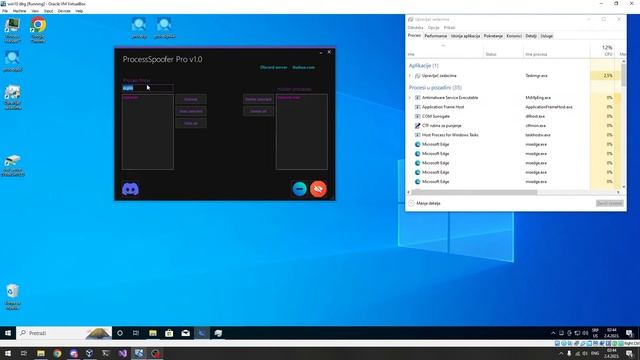
Task: Click the red round hide-eye button
Action: tap(318, 189)
